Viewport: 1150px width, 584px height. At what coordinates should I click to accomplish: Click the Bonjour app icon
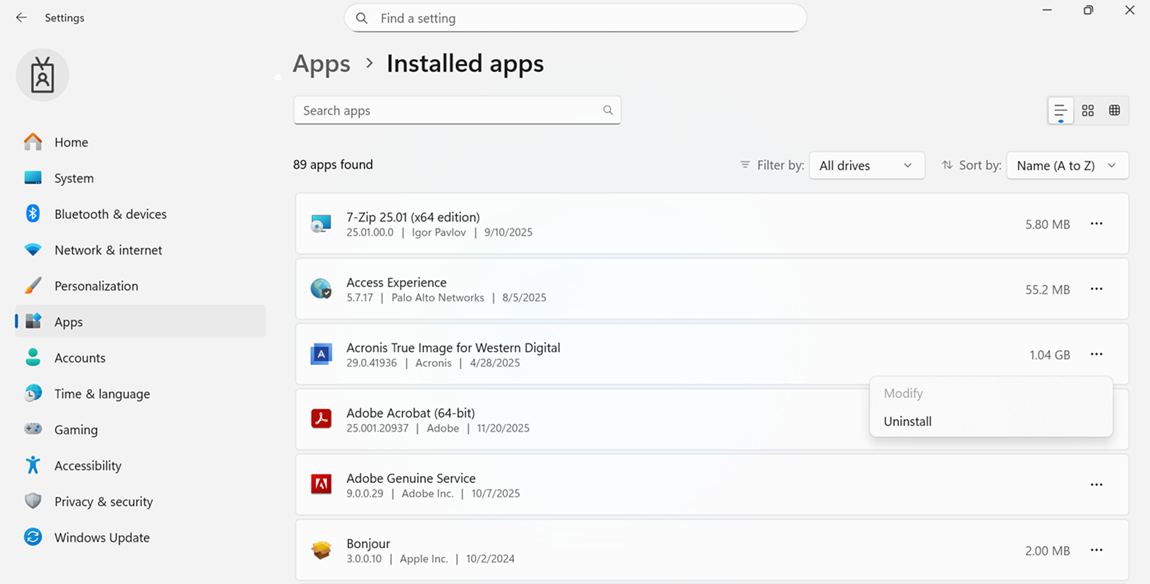click(x=321, y=550)
